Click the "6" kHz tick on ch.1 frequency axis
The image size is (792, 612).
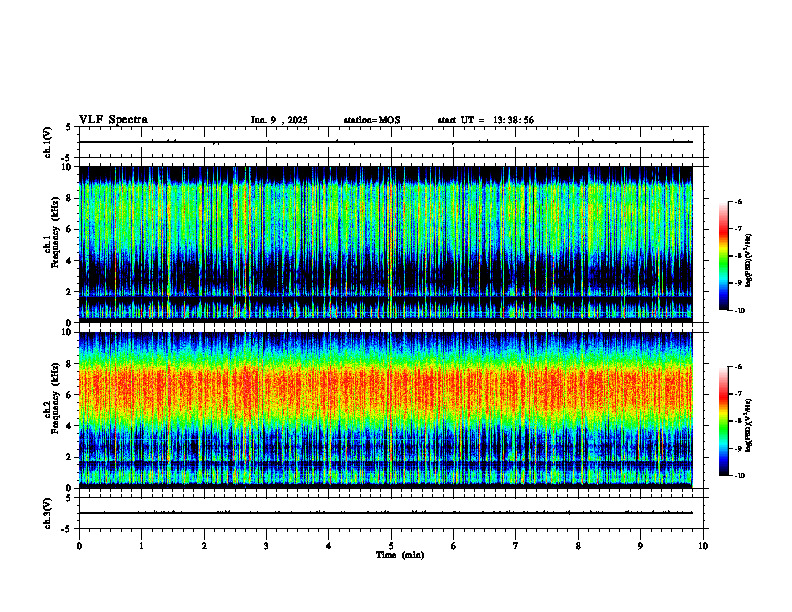pyautogui.click(x=69, y=229)
